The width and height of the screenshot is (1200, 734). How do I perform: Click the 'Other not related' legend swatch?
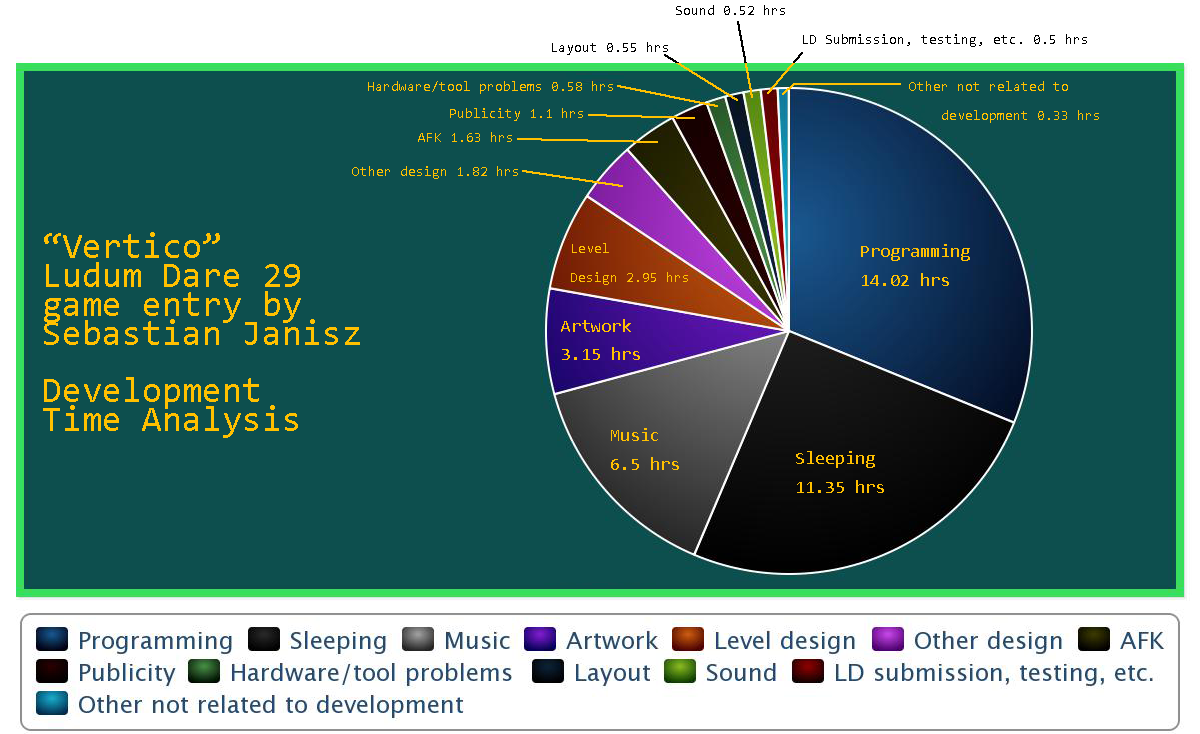pyautogui.click(x=52, y=704)
